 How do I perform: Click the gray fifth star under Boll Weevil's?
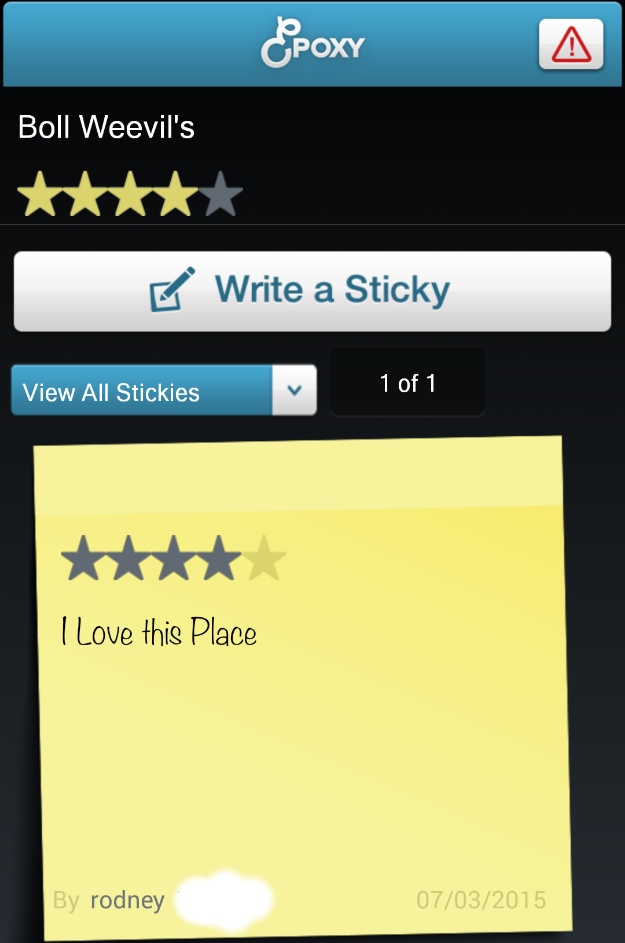(x=221, y=195)
